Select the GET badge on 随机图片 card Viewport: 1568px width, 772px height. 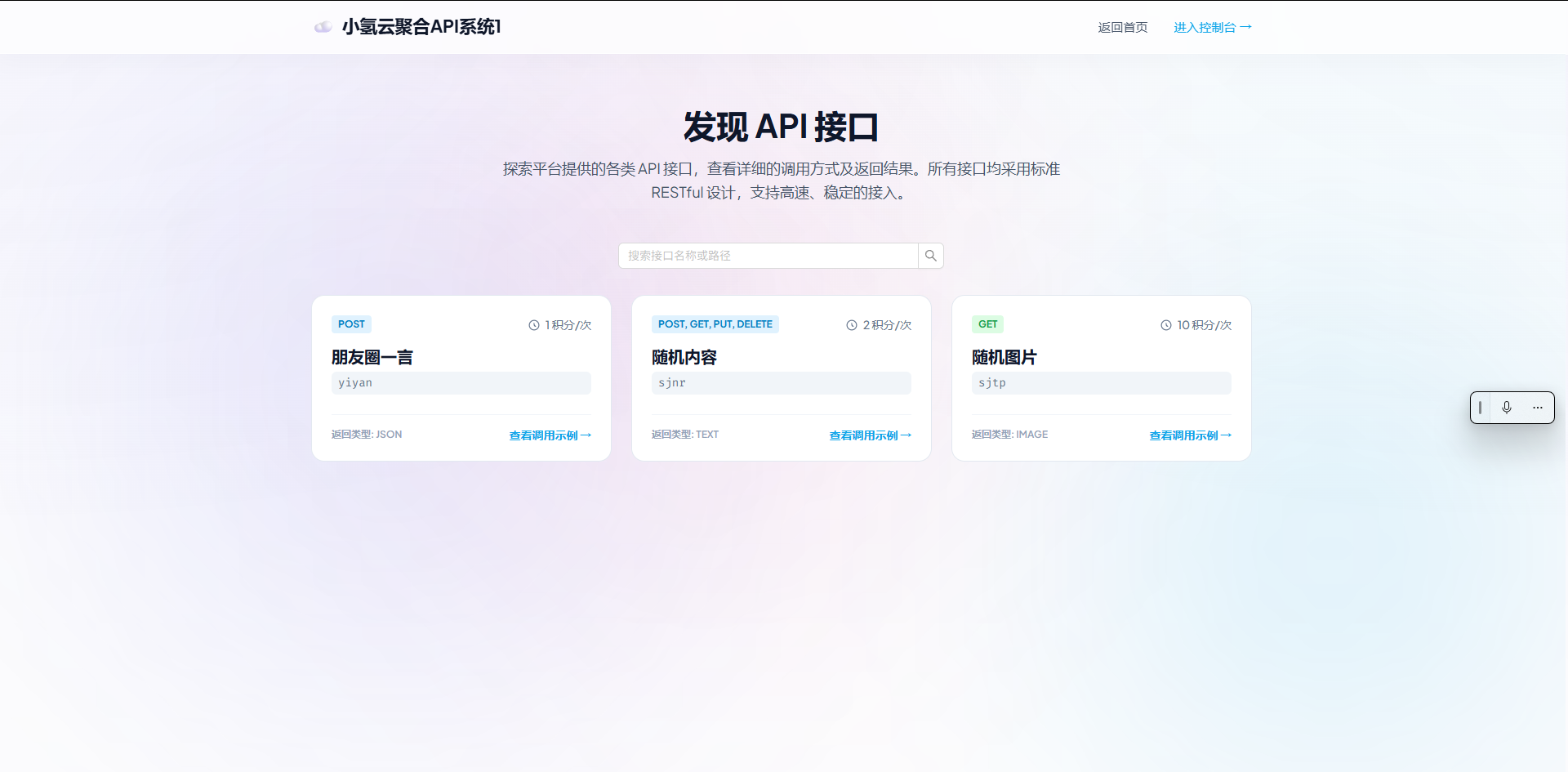987,324
